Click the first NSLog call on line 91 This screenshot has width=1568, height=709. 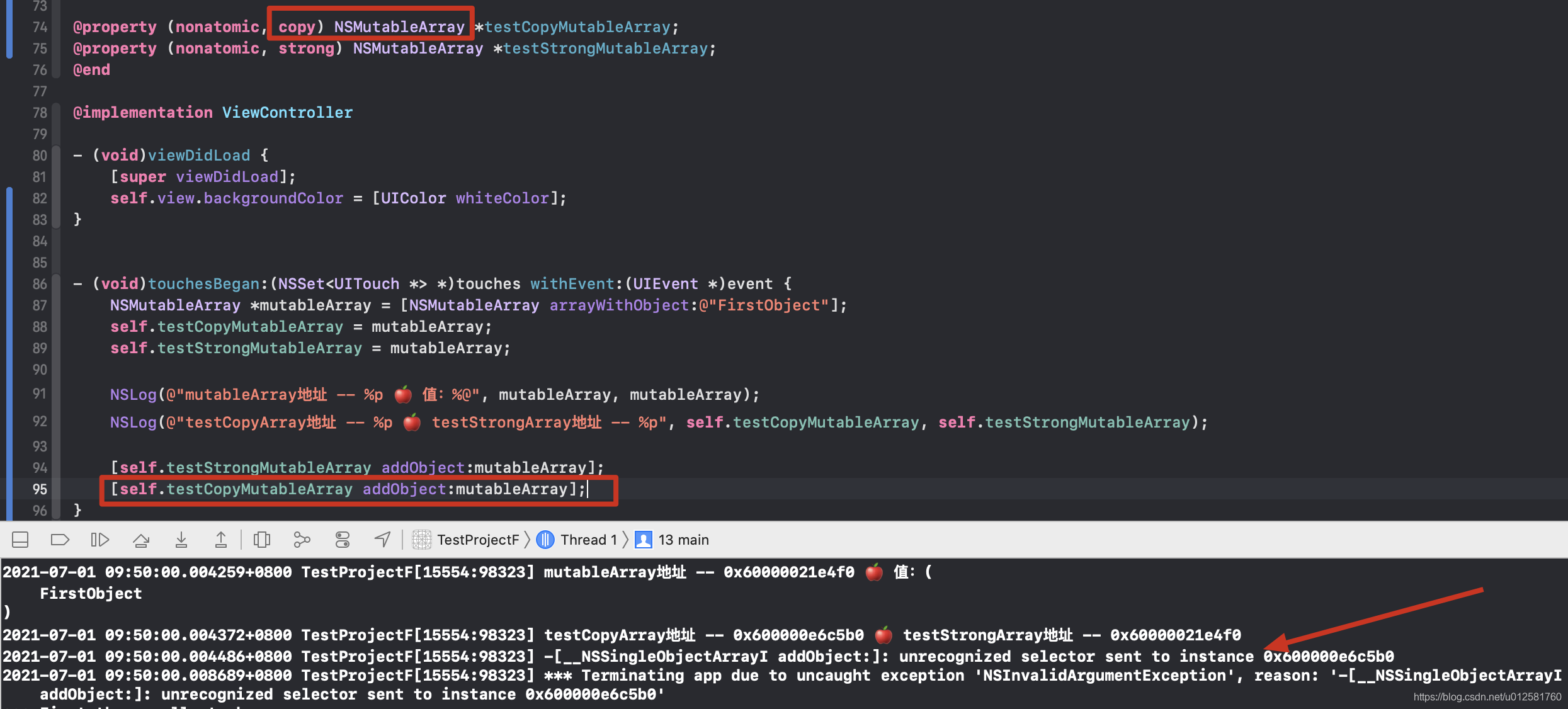(x=133, y=395)
